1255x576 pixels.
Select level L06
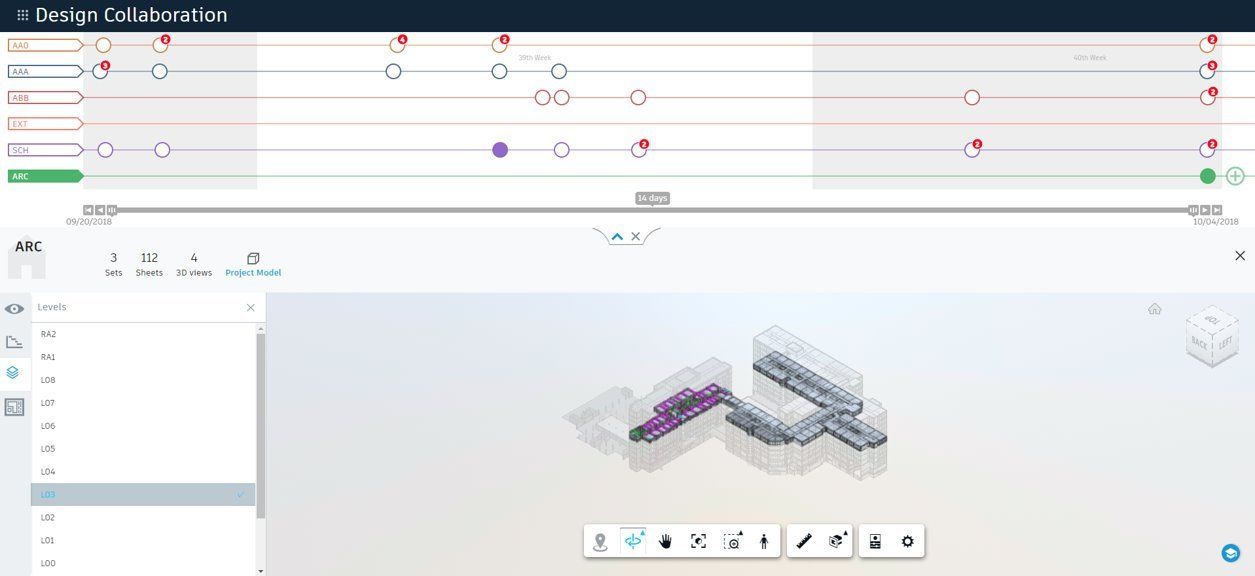[x=143, y=426]
